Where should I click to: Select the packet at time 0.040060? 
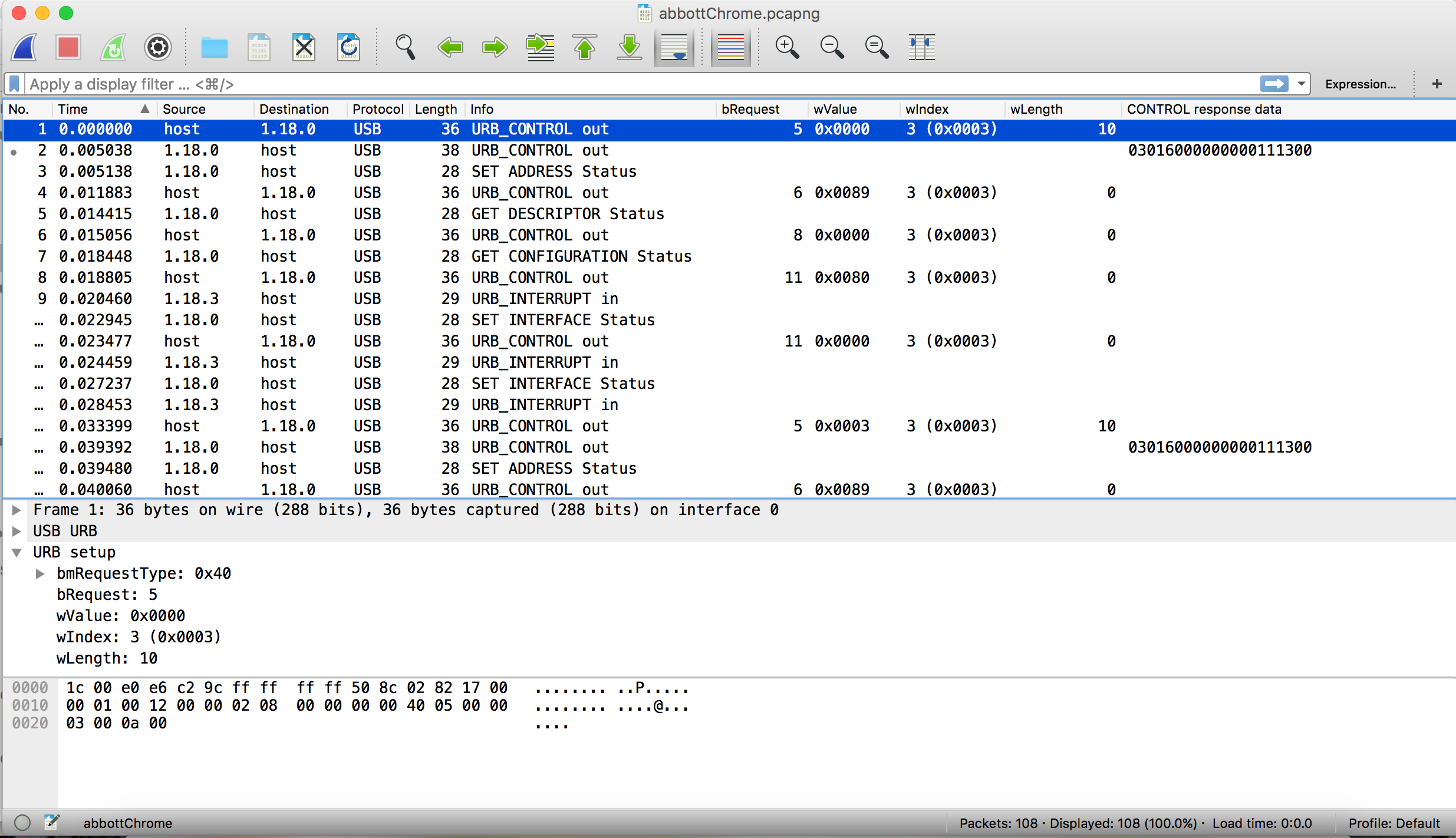729,490
